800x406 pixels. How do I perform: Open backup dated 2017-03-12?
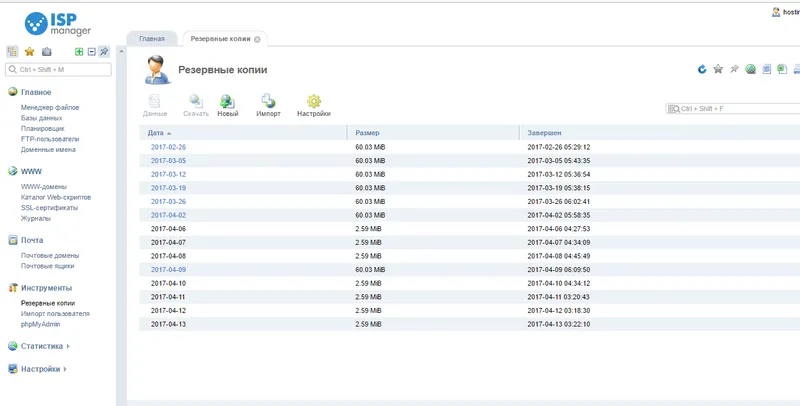point(168,174)
